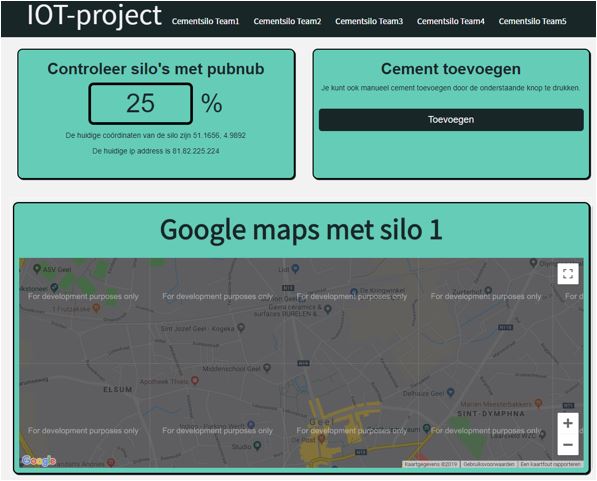Click the Google maps met silo 1 heading

pos(301,230)
